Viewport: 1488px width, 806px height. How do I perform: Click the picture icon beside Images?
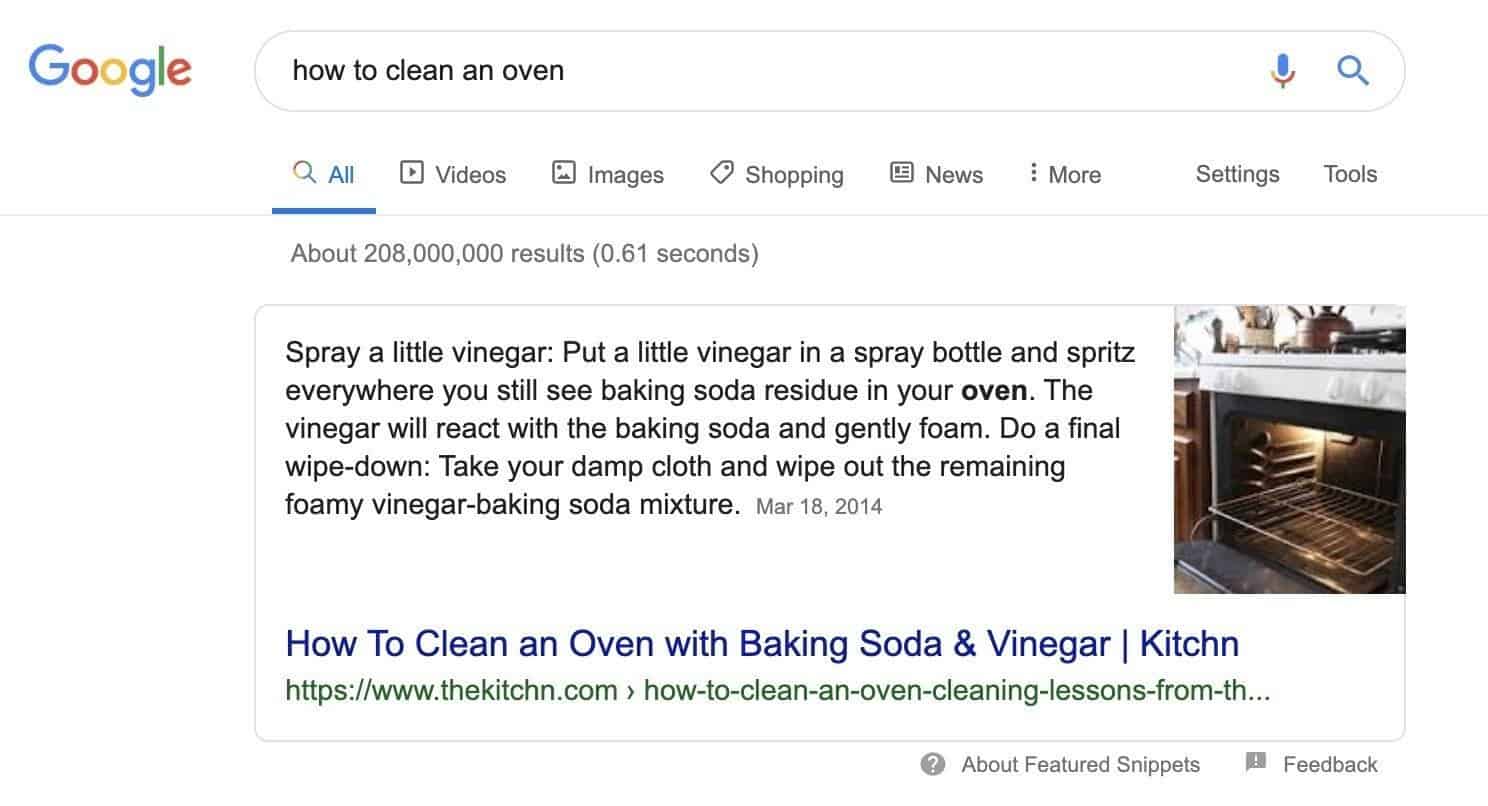pos(564,173)
